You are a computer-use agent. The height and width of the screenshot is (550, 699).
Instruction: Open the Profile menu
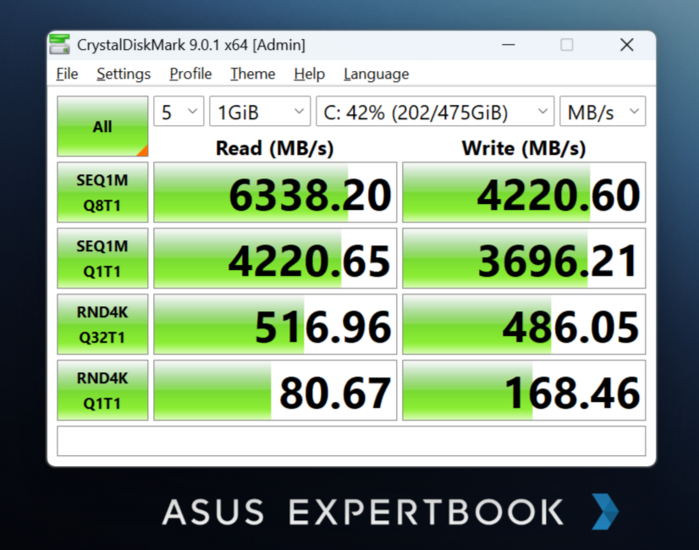[x=190, y=74]
